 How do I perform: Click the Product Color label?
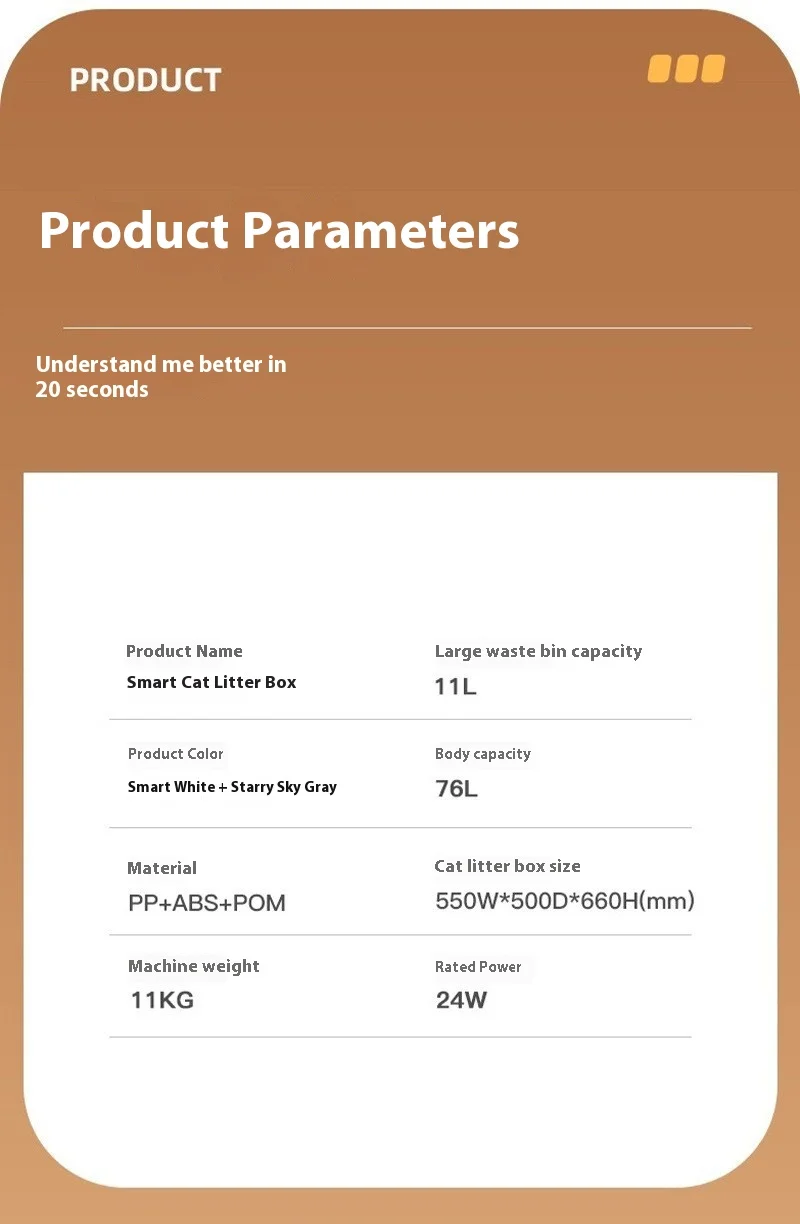pos(175,754)
